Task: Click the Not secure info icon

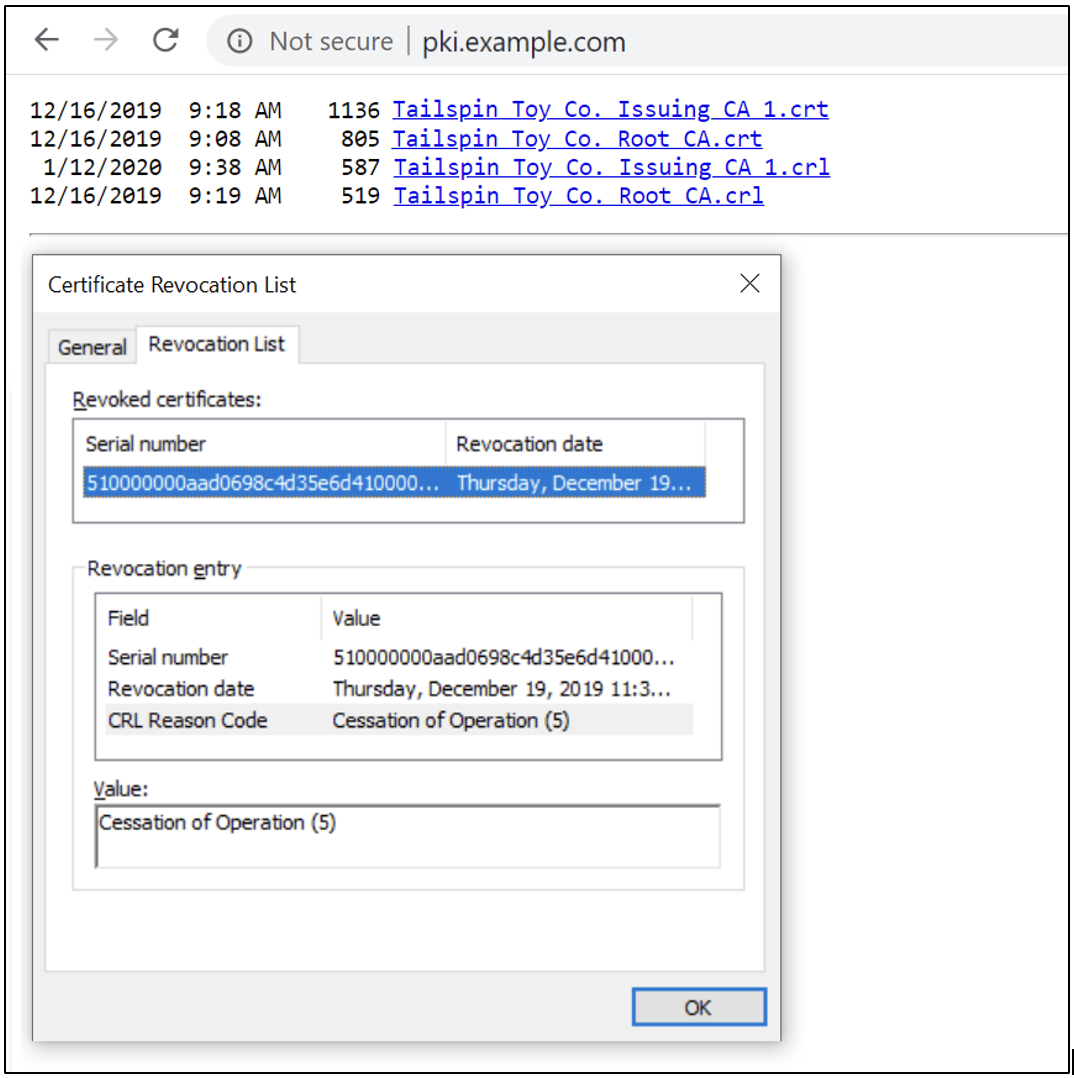Action: [x=239, y=41]
